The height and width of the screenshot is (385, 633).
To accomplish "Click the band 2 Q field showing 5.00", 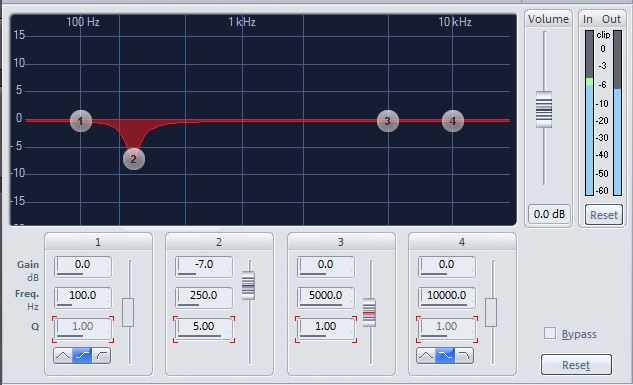I will [x=204, y=329].
